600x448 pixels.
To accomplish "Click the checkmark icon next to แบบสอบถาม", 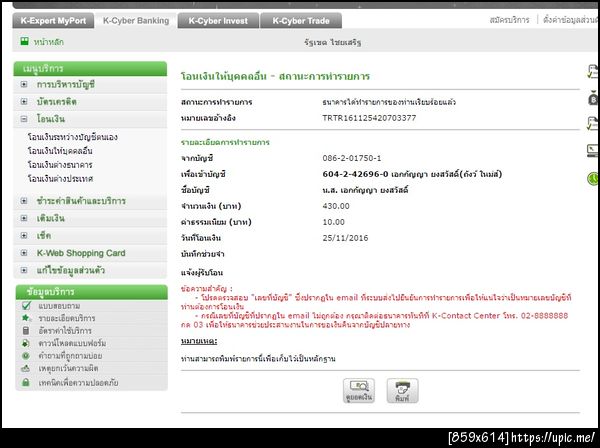I will coord(26,305).
